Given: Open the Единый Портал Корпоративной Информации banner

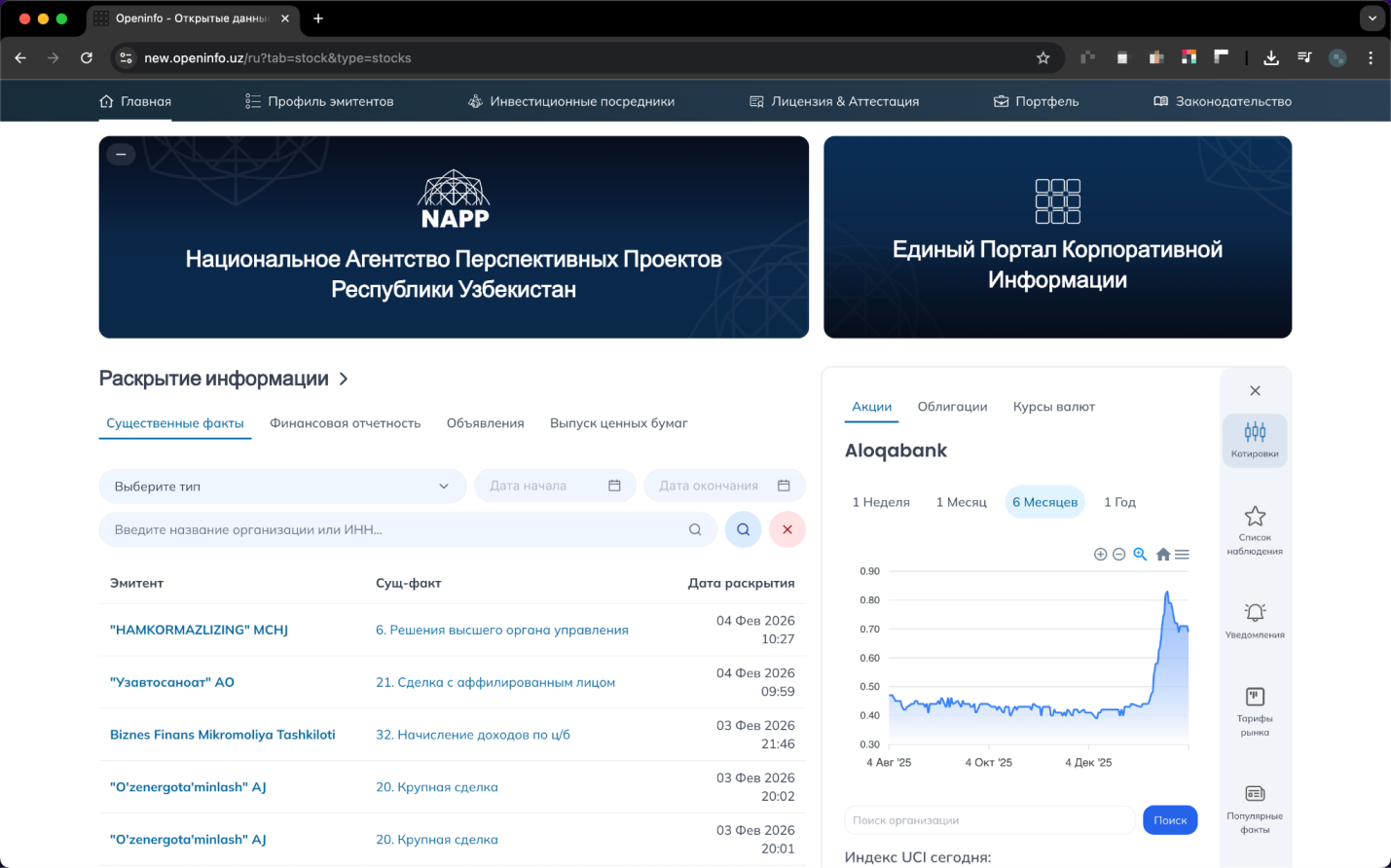Looking at the screenshot, I should 1058,237.
